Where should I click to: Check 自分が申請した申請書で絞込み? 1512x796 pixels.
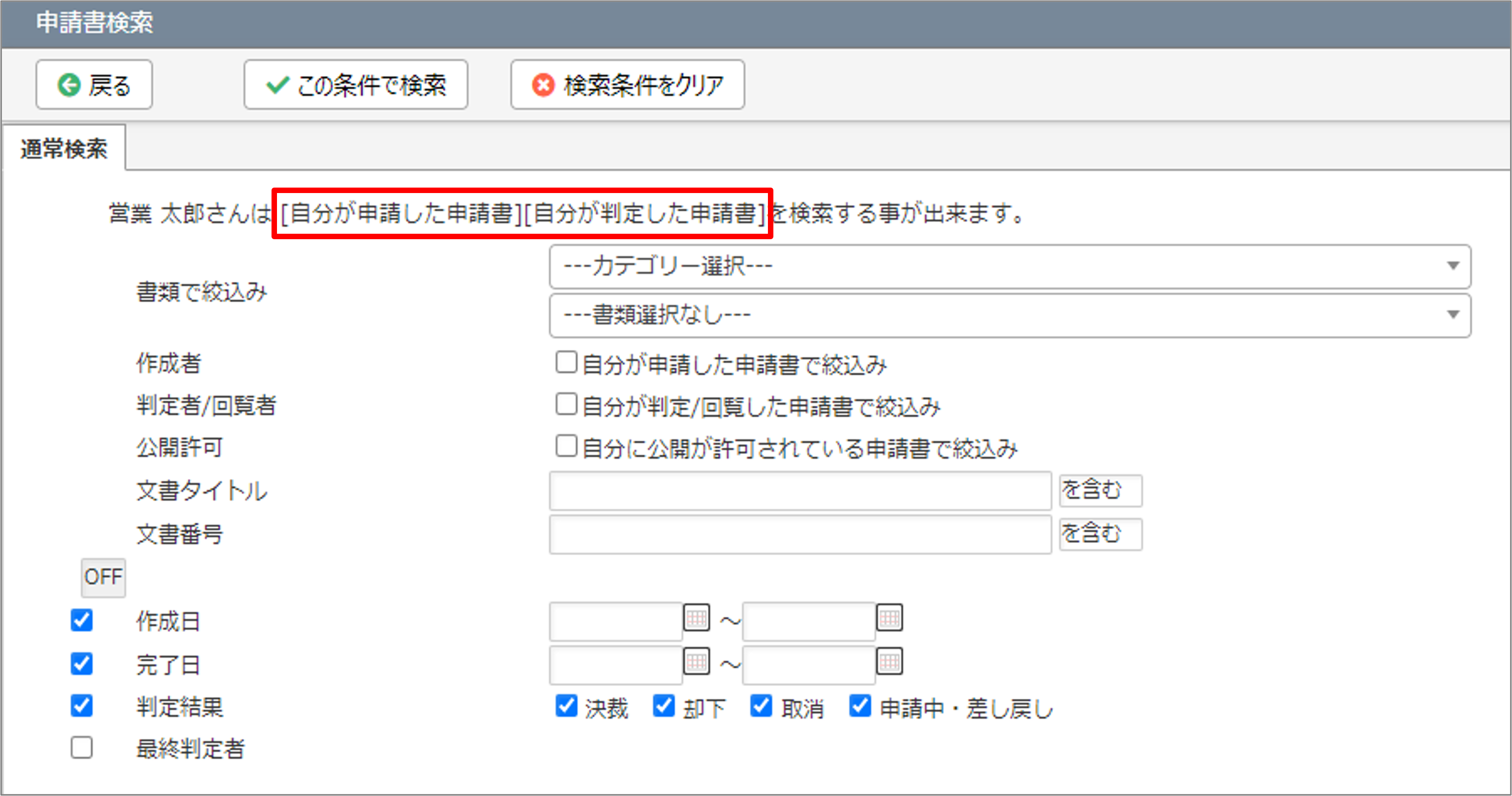566,362
